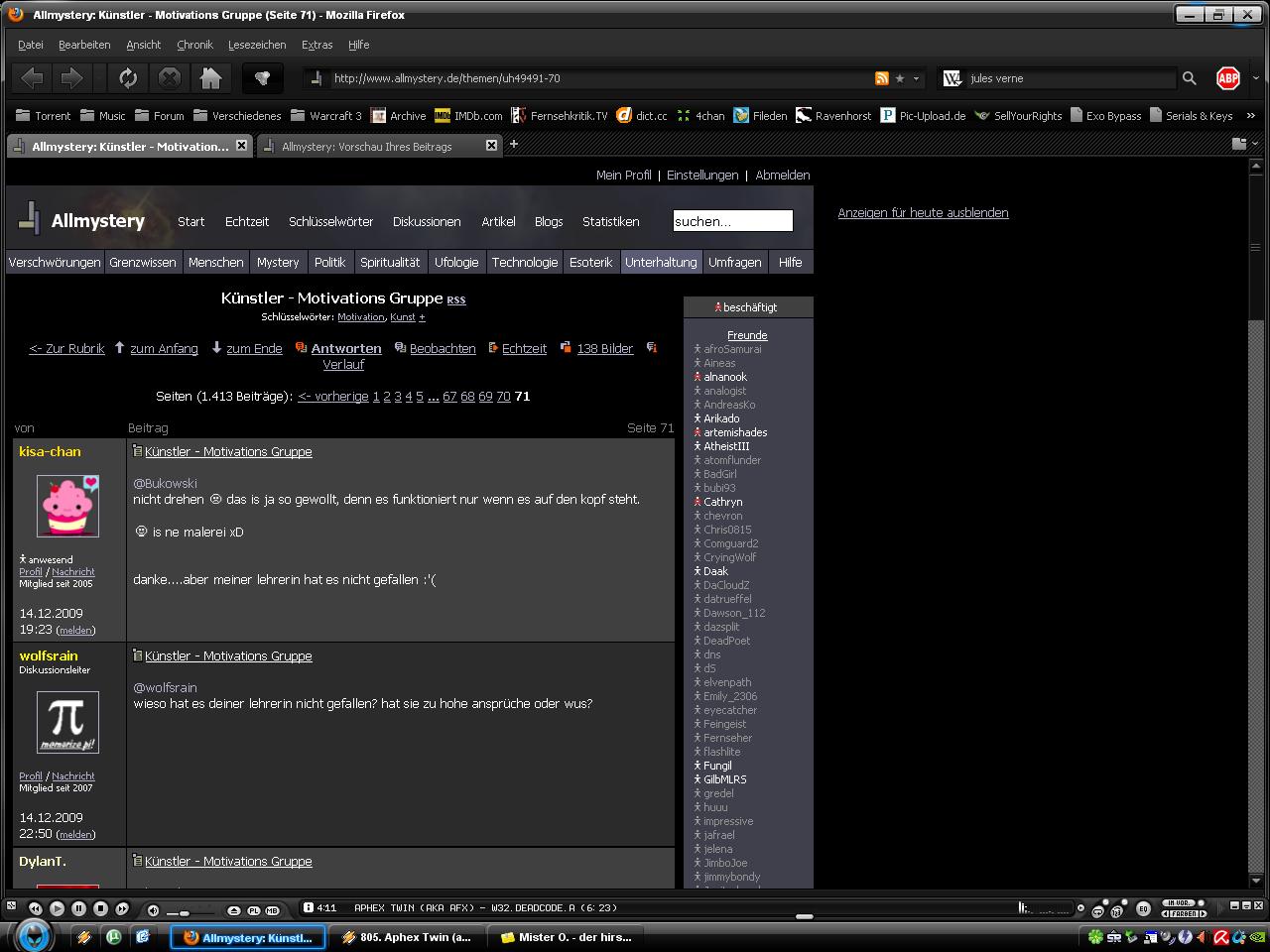Open the Chronik menu

pos(194,45)
